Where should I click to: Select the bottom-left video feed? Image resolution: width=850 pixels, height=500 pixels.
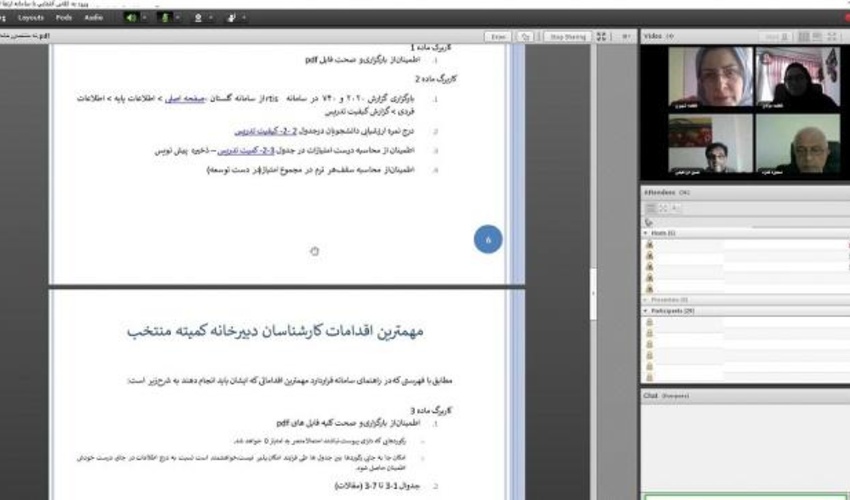click(711, 144)
